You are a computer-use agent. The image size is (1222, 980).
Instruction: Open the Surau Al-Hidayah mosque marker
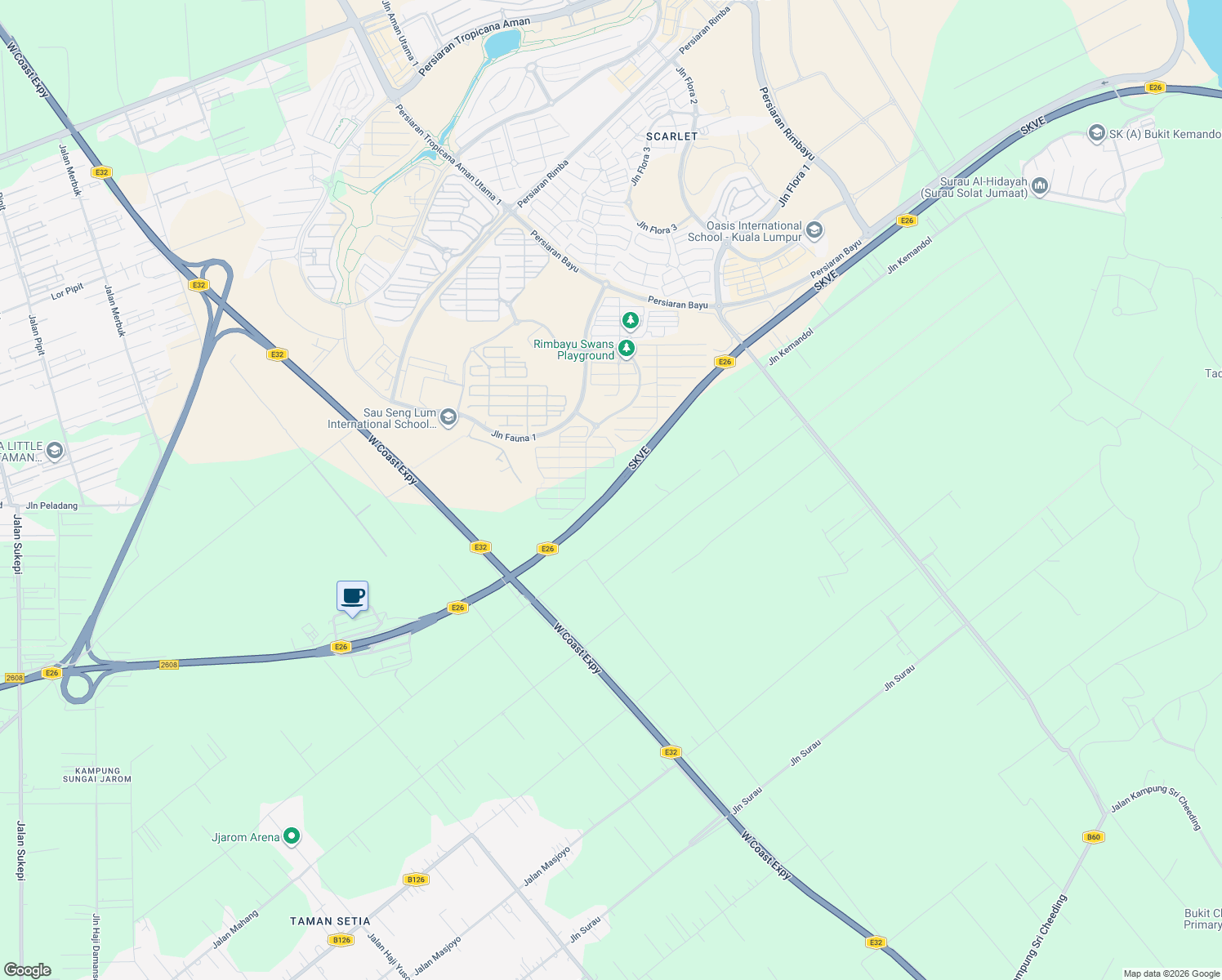[x=1040, y=187]
